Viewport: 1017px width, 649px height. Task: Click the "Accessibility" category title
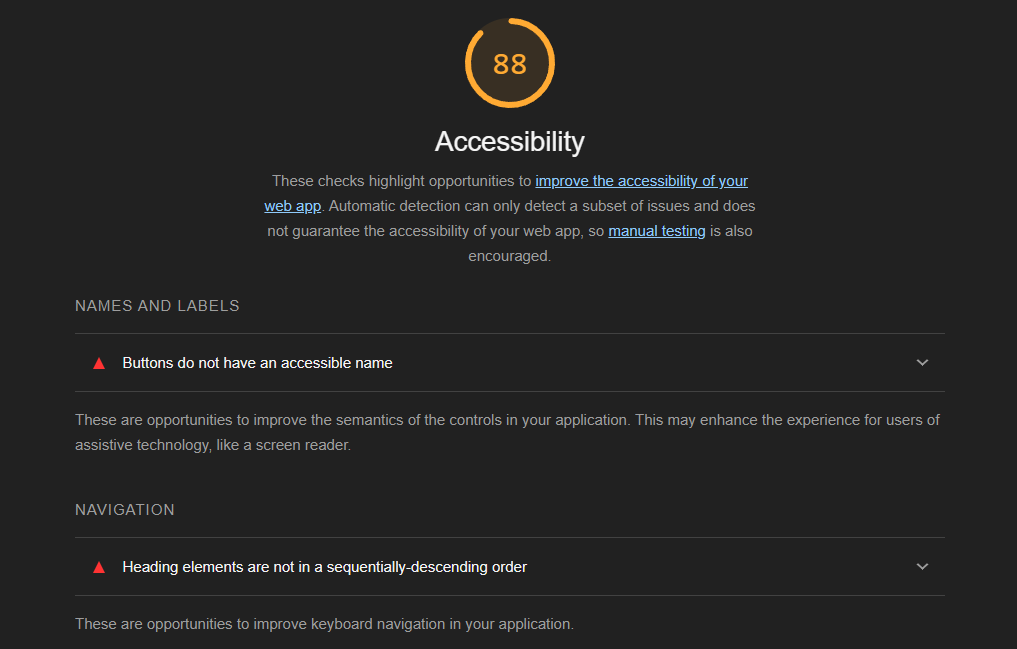509,141
